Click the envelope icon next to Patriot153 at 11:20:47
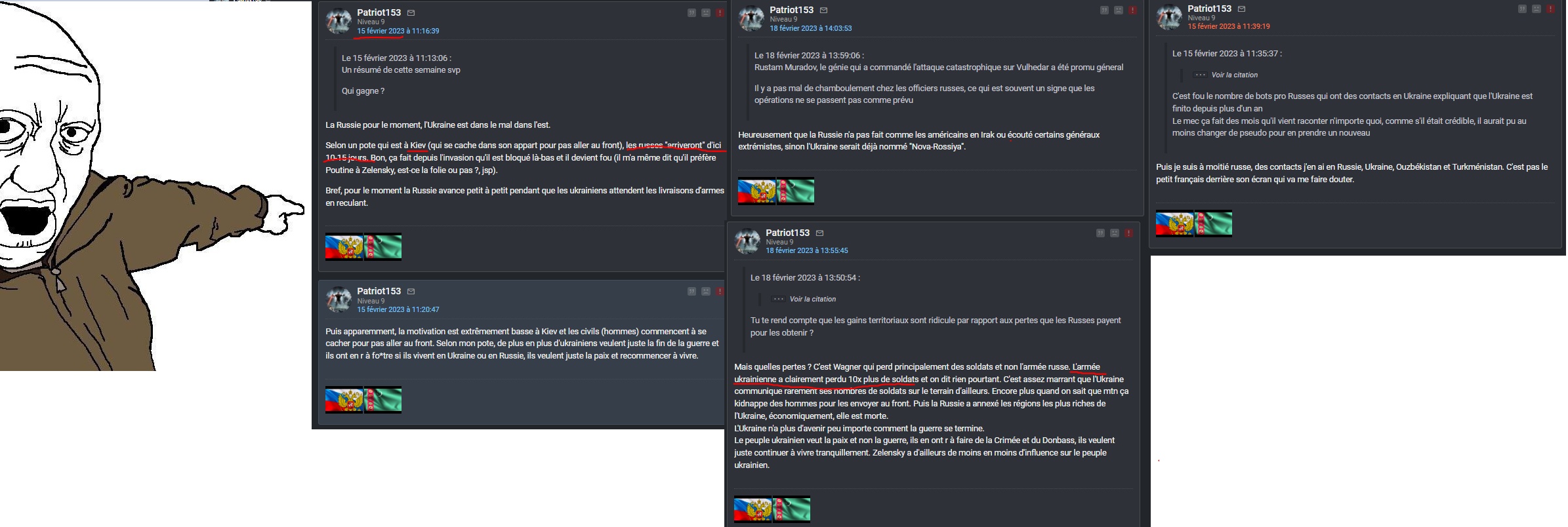 point(411,292)
